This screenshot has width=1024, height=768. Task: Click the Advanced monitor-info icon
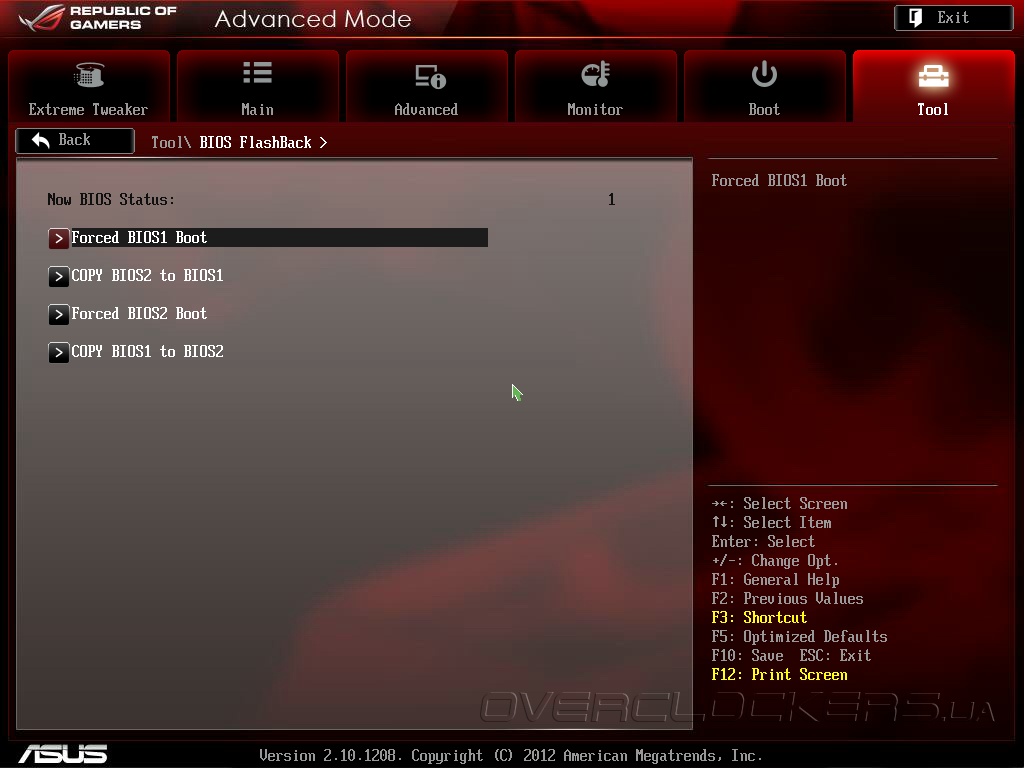click(430, 76)
